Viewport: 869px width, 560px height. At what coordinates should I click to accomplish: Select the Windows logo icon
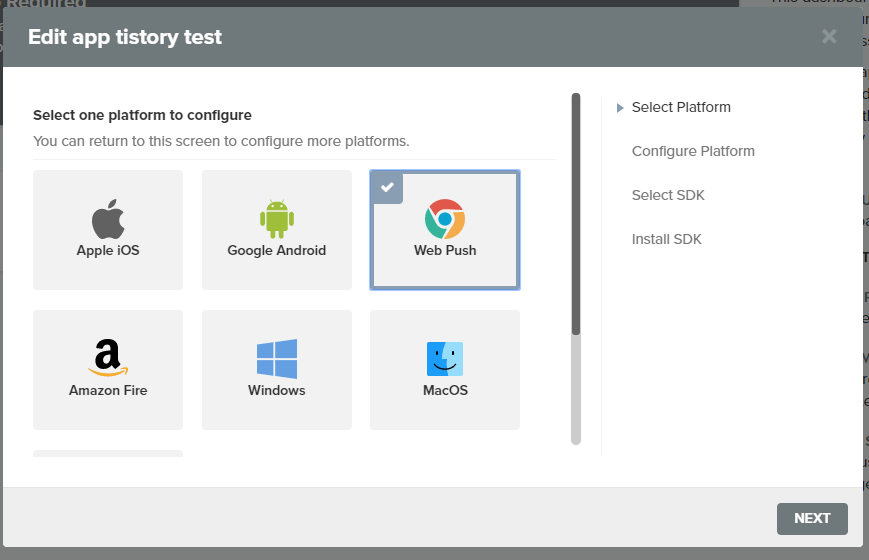click(x=277, y=359)
